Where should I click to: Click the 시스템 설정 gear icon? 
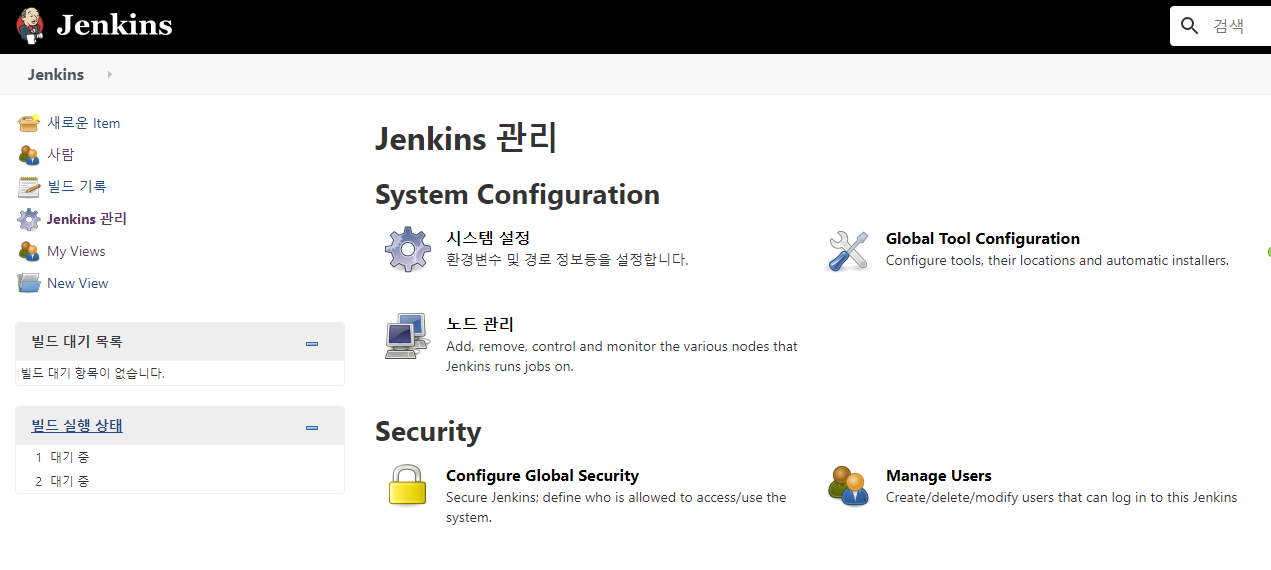[408, 249]
